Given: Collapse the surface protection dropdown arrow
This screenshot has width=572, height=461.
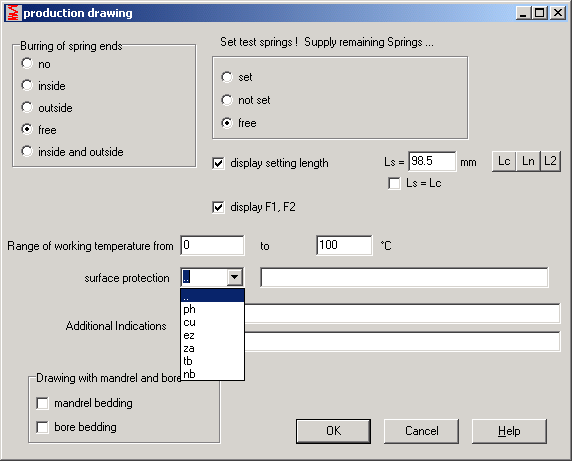Looking at the screenshot, I should pos(235,278).
